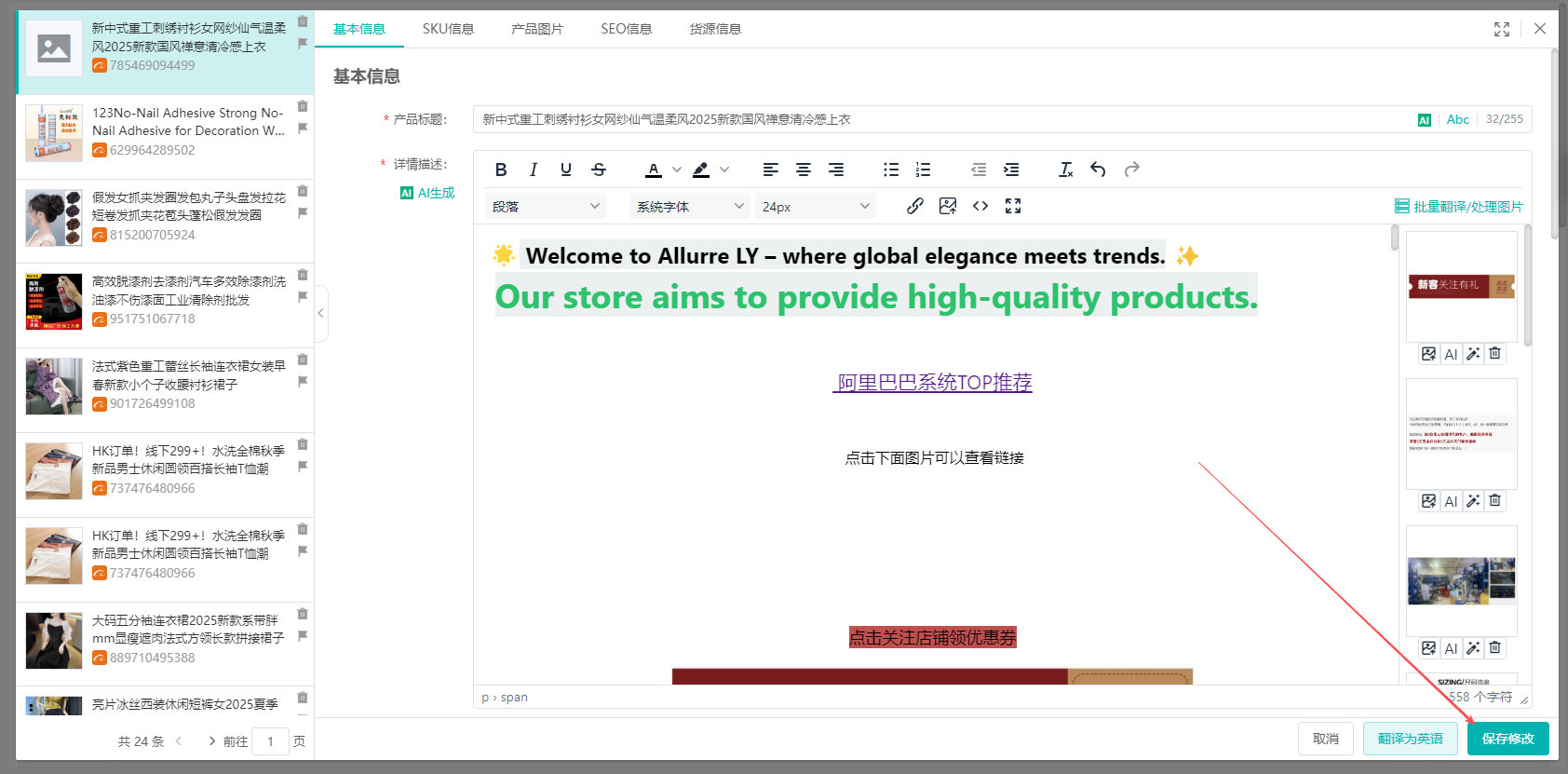Apply the text highlight color
The height and width of the screenshot is (774, 1568).
pos(701,170)
